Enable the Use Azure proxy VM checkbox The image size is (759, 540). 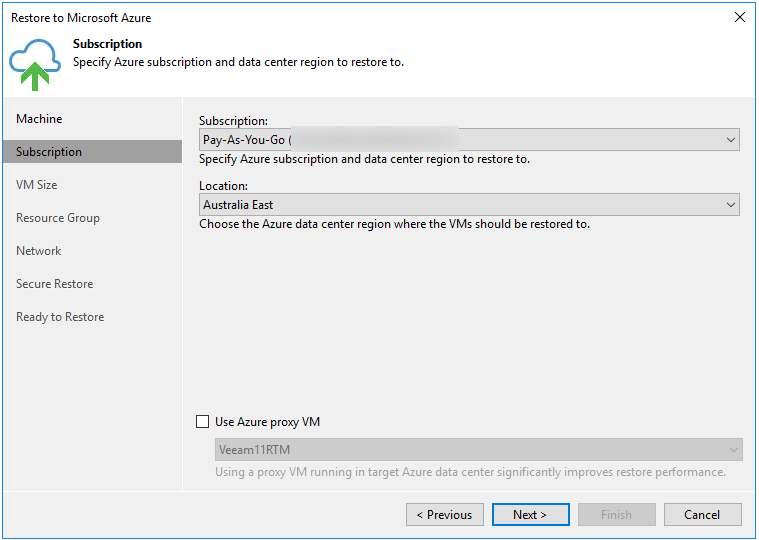[203, 422]
